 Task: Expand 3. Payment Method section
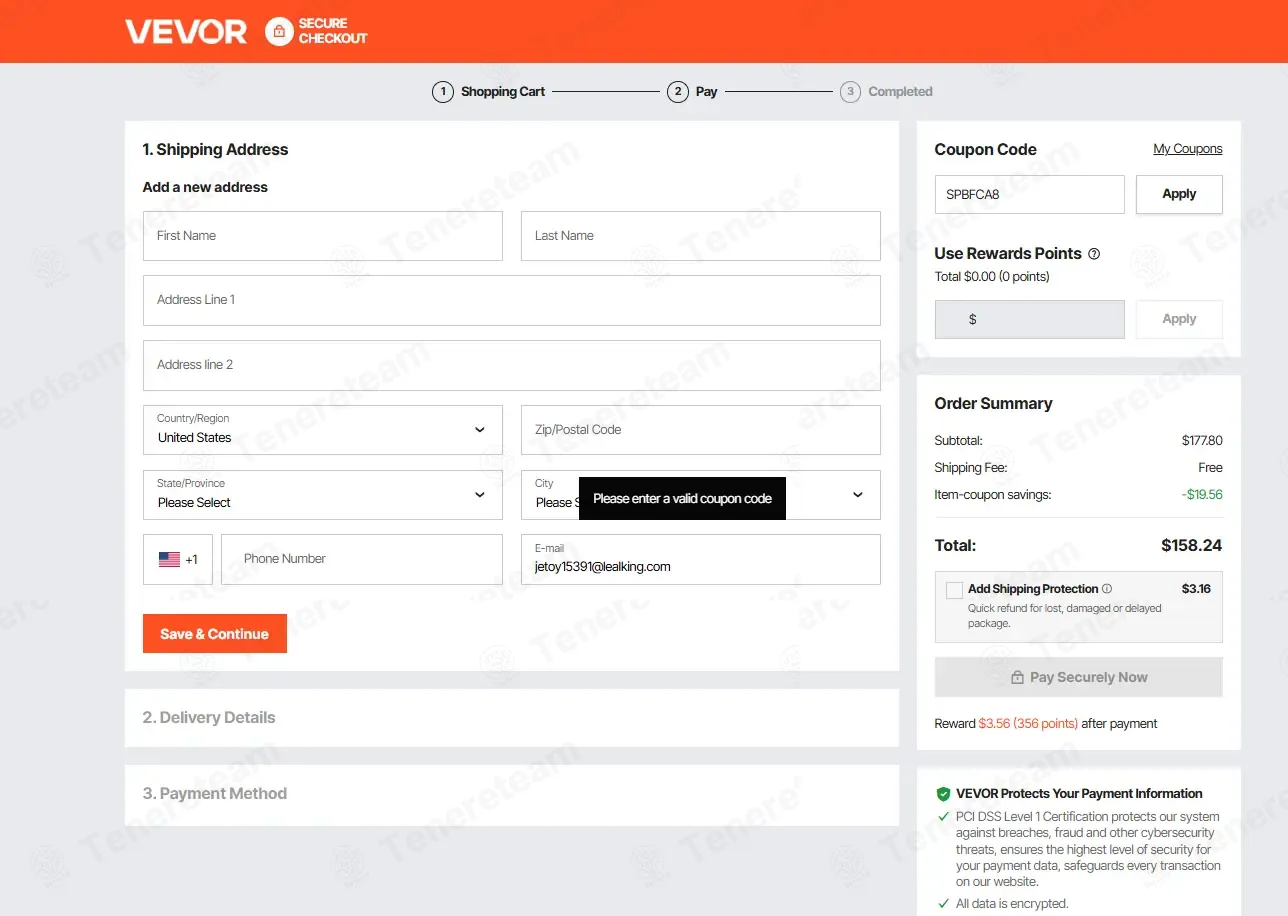point(512,794)
